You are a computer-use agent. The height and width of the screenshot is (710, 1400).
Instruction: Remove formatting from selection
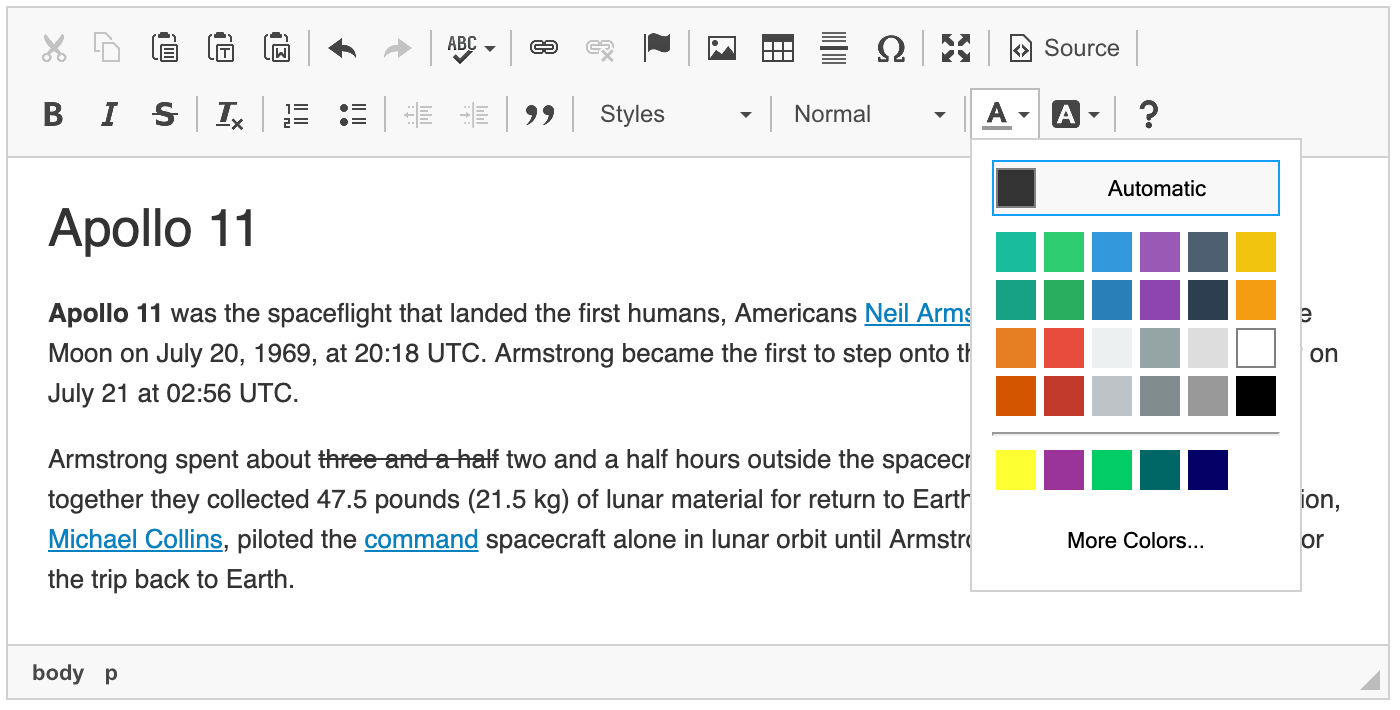click(230, 115)
